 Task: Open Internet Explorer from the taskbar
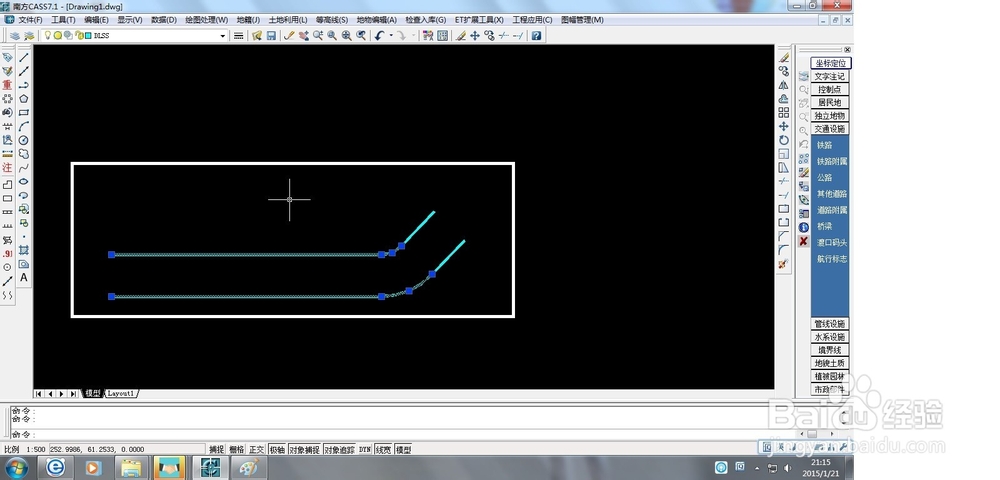pyautogui.click(x=55, y=468)
